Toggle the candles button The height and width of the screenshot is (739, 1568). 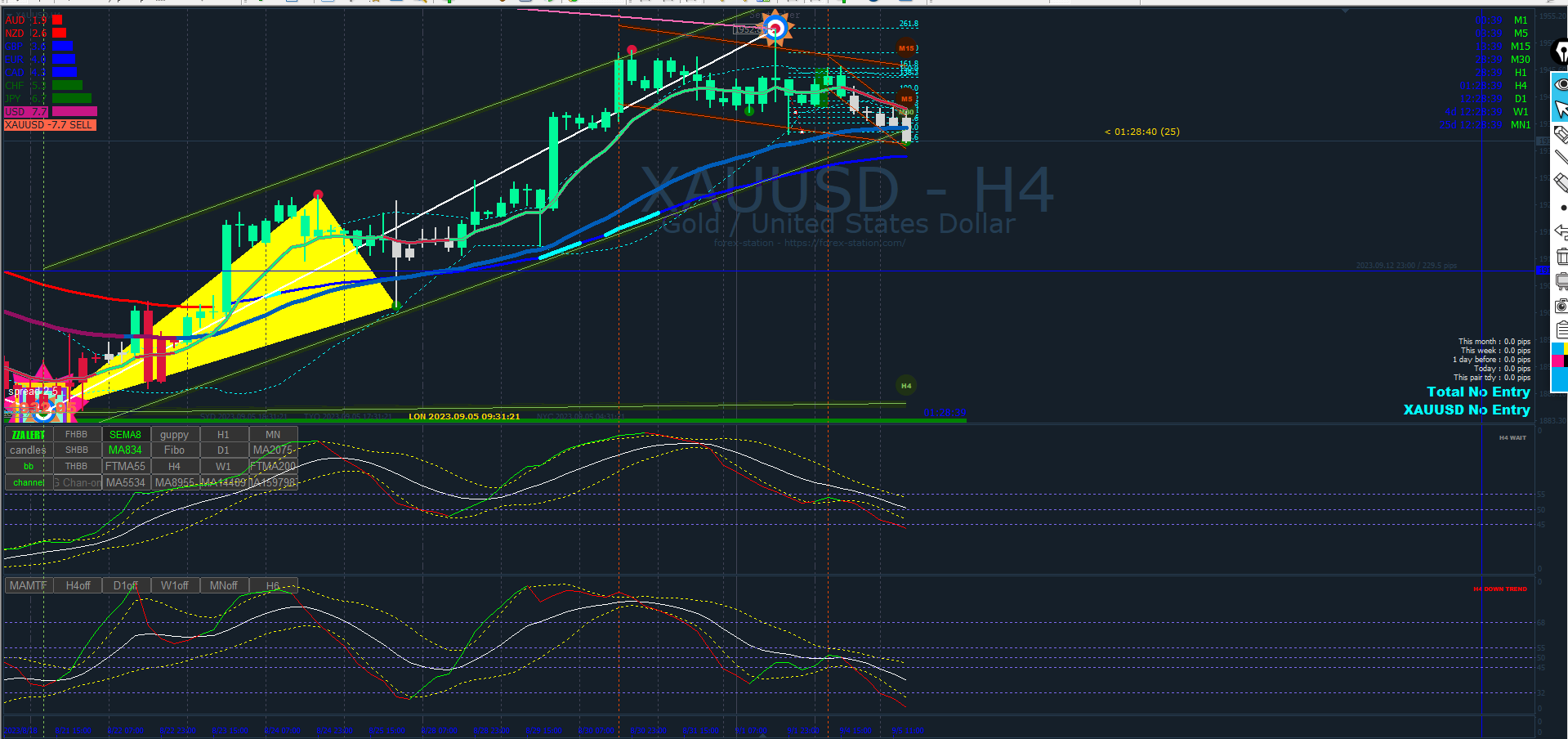[x=29, y=450]
